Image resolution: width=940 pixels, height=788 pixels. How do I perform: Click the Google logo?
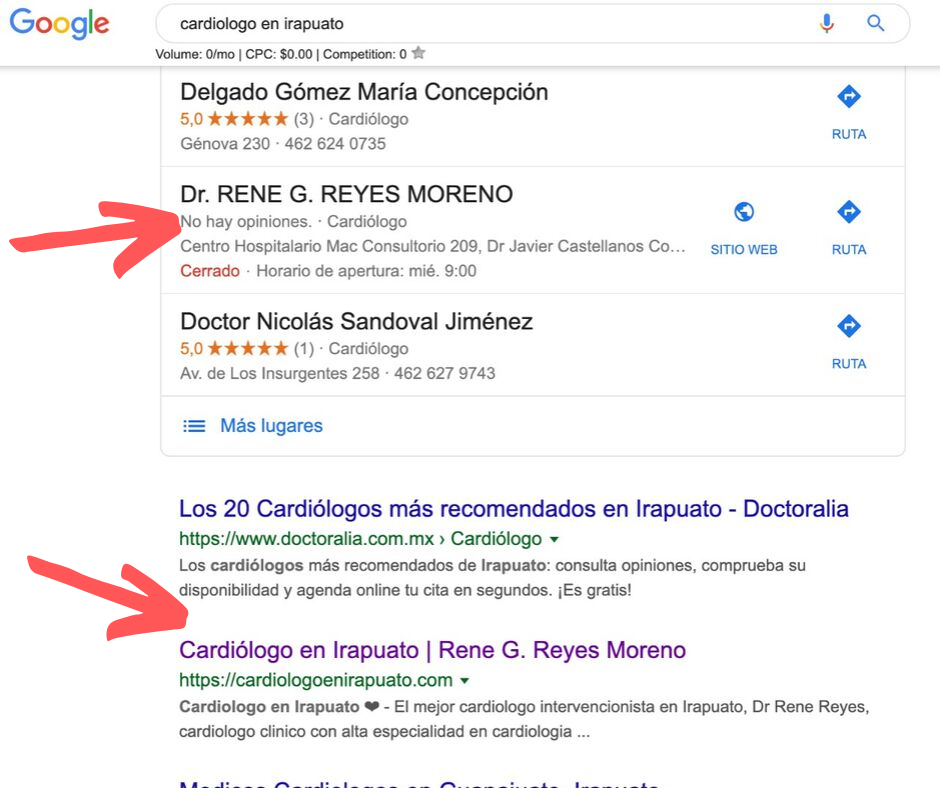(x=59, y=24)
